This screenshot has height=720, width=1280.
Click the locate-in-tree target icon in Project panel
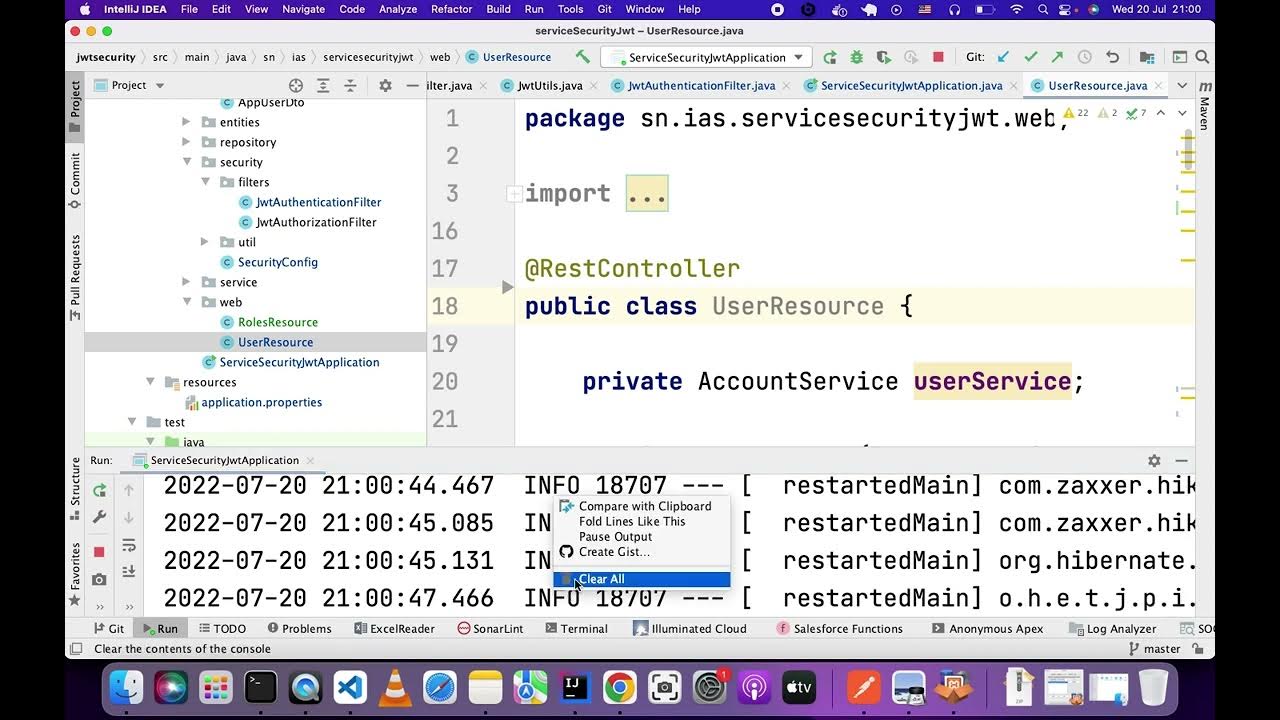coord(296,86)
